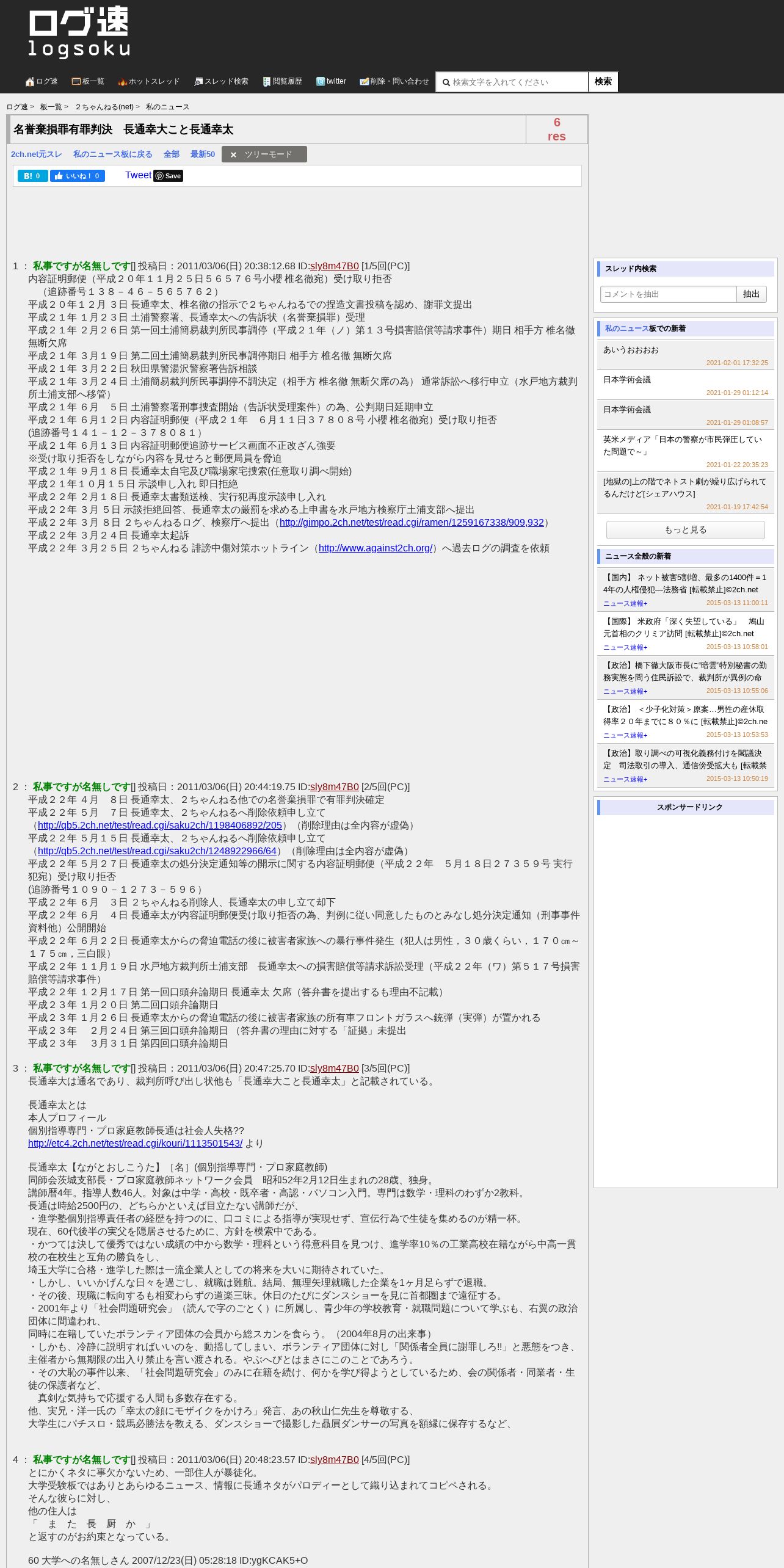Open the 英米メディア thread entry

click(686, 451)
